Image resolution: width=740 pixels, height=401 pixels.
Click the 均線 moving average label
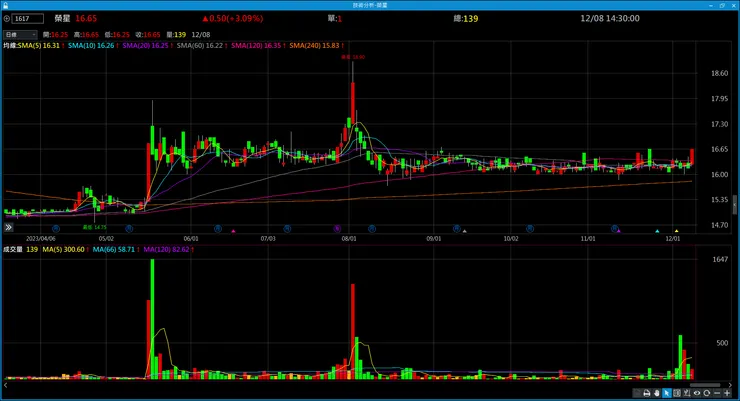(10, 46)
